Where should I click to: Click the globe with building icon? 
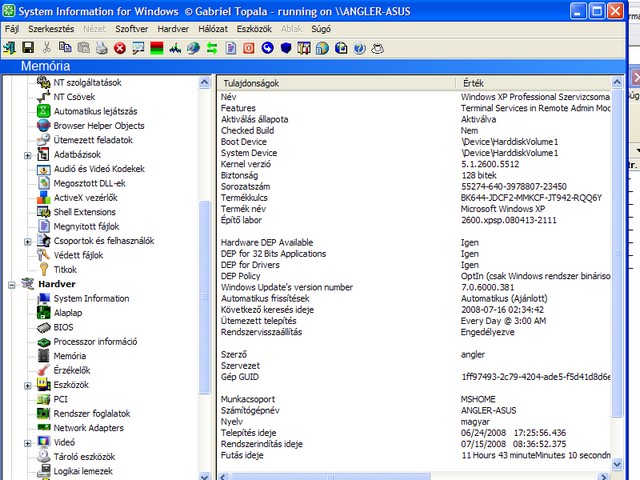pyautogui.click(x=322, y=48)
